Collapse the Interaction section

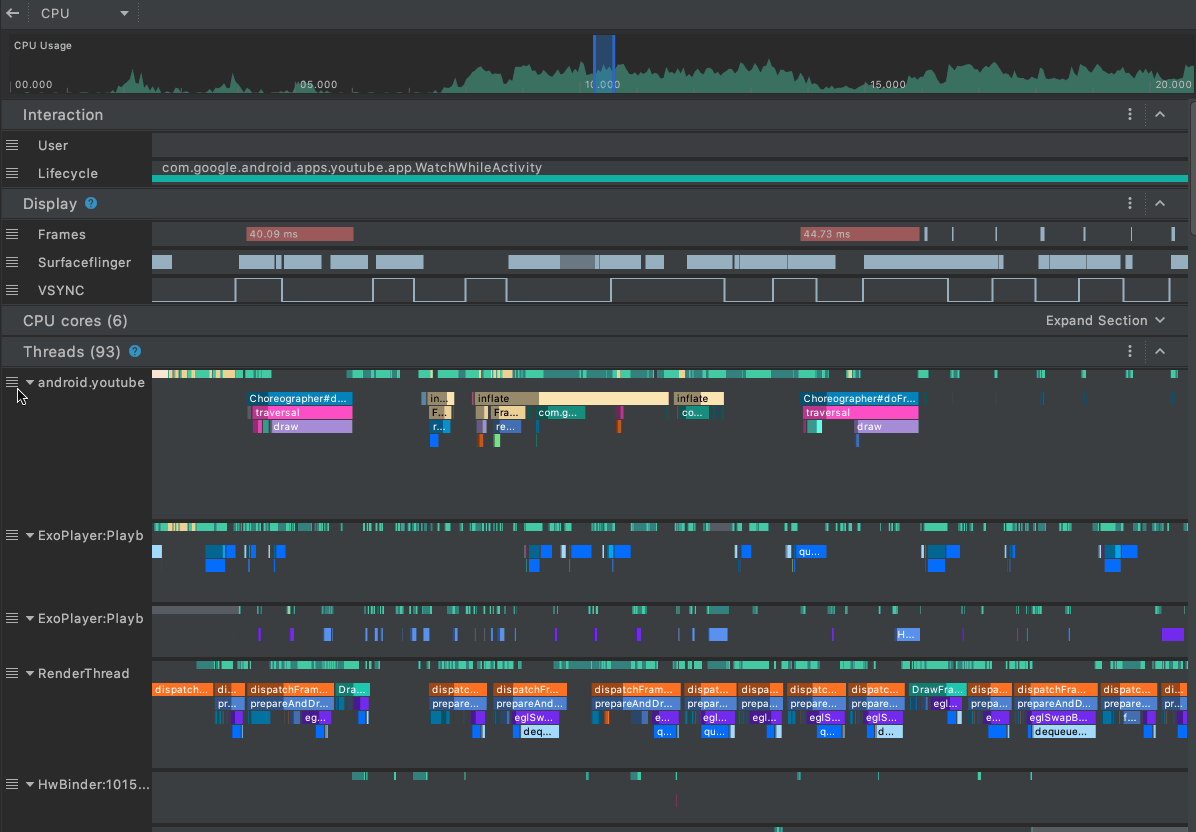(1159, 114)
